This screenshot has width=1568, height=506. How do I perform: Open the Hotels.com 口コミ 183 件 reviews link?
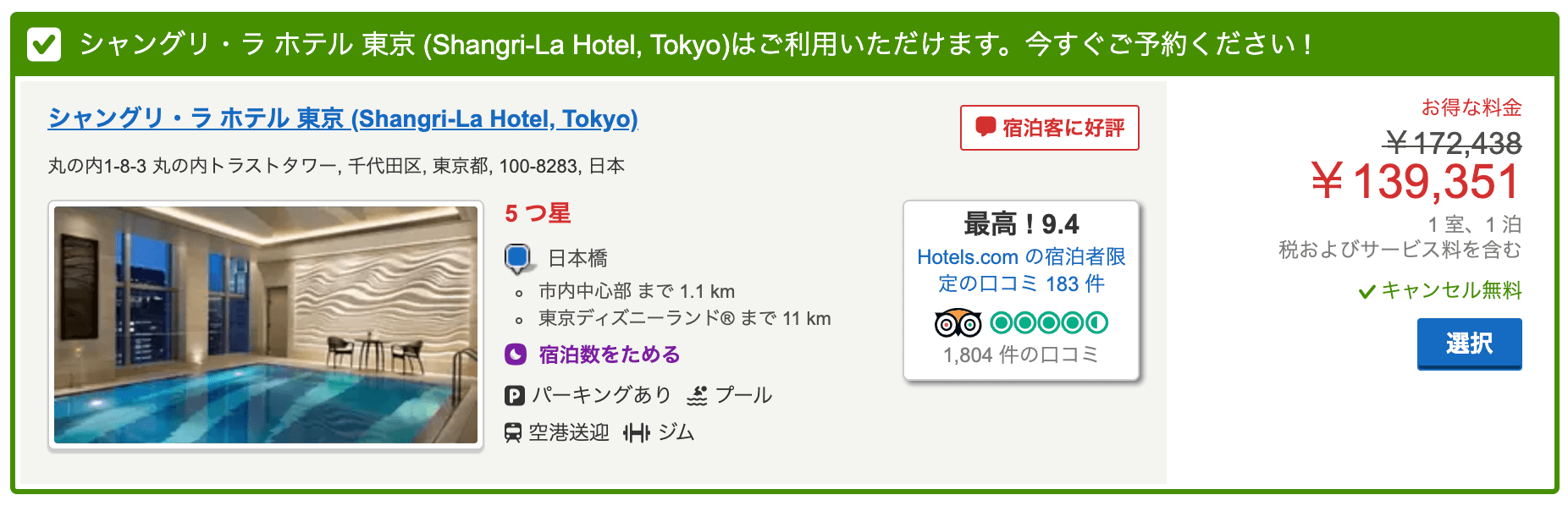[1021, 270]
